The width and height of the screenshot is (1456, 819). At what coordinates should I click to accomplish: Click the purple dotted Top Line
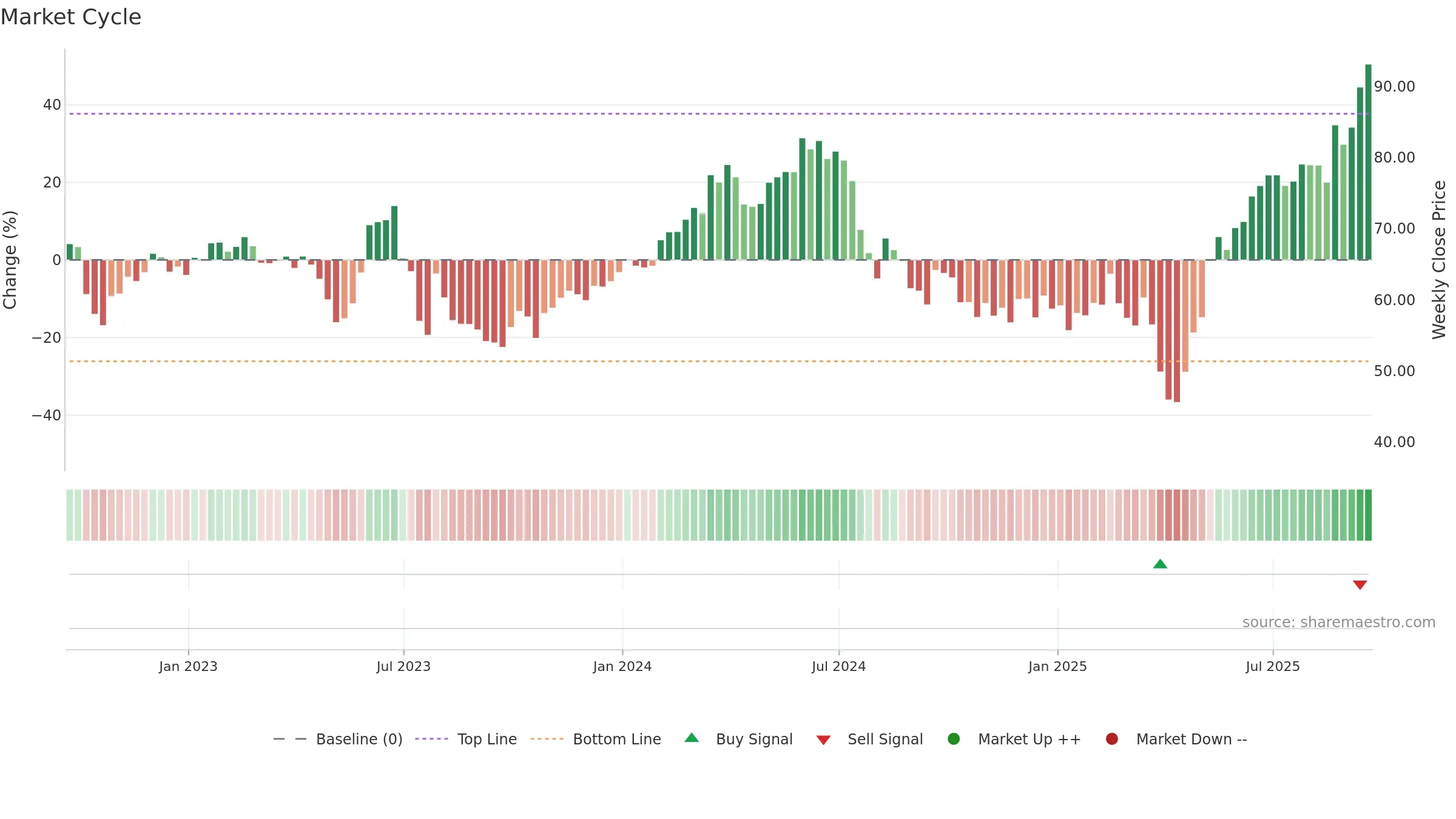pos(719,113)
